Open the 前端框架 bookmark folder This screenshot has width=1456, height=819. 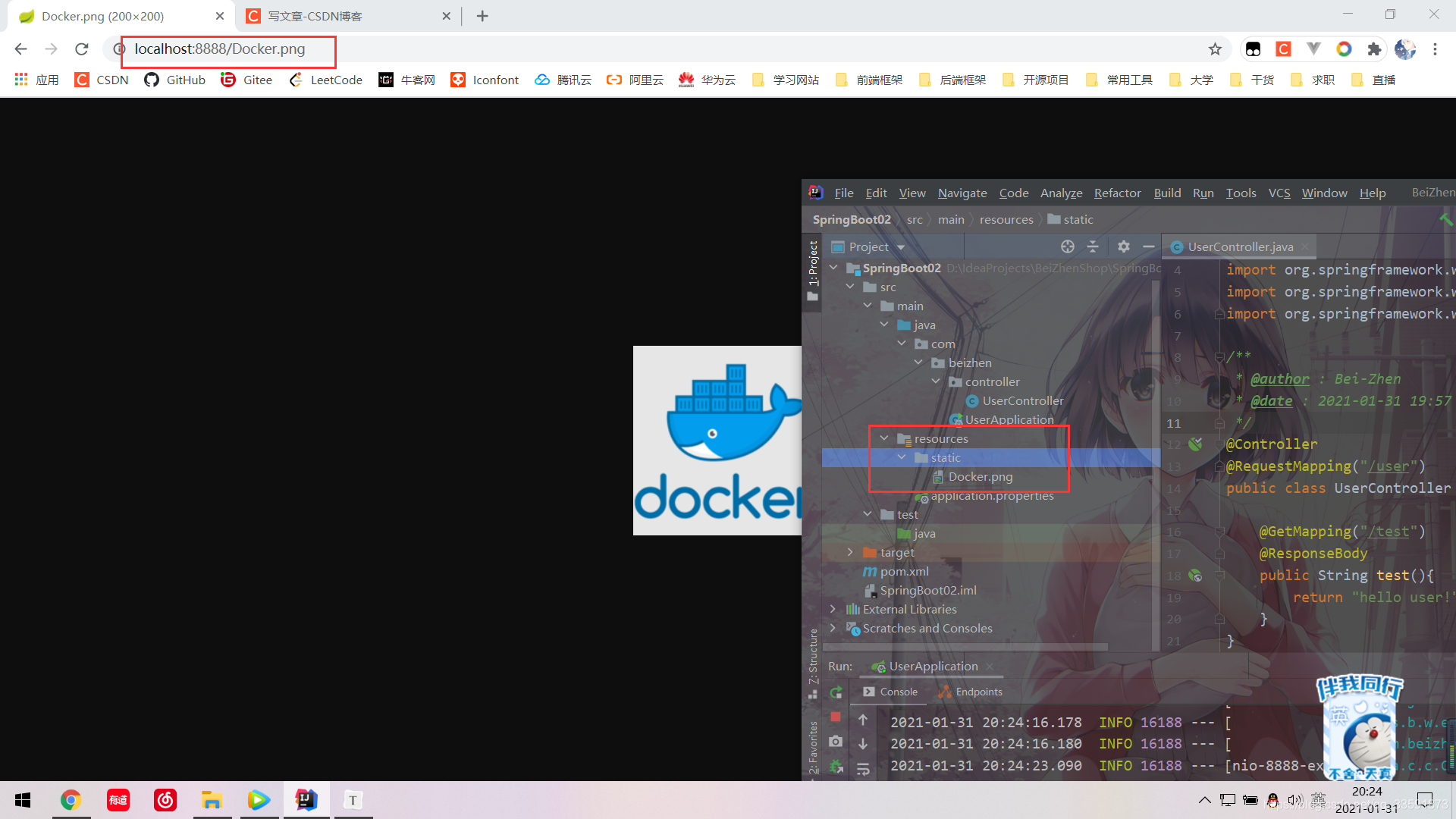click(868, 80)
